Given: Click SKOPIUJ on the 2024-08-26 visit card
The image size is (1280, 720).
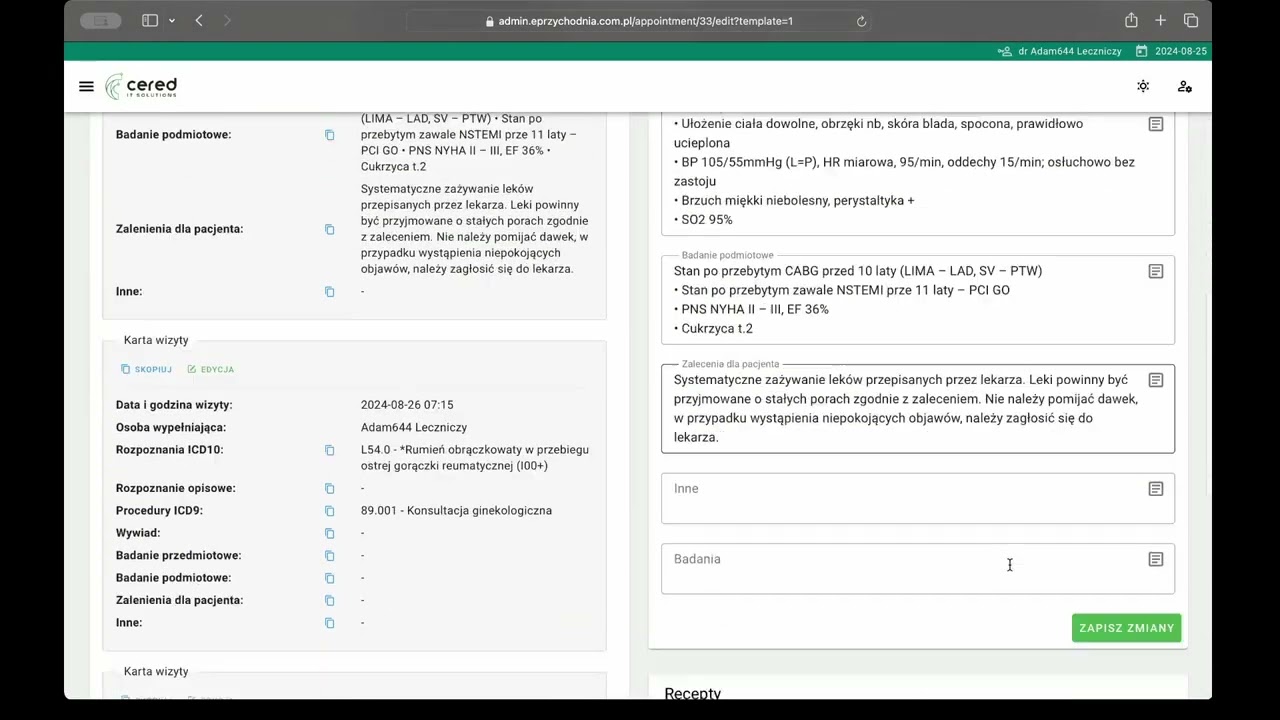Looking at the screenshot, I should 146,369.
